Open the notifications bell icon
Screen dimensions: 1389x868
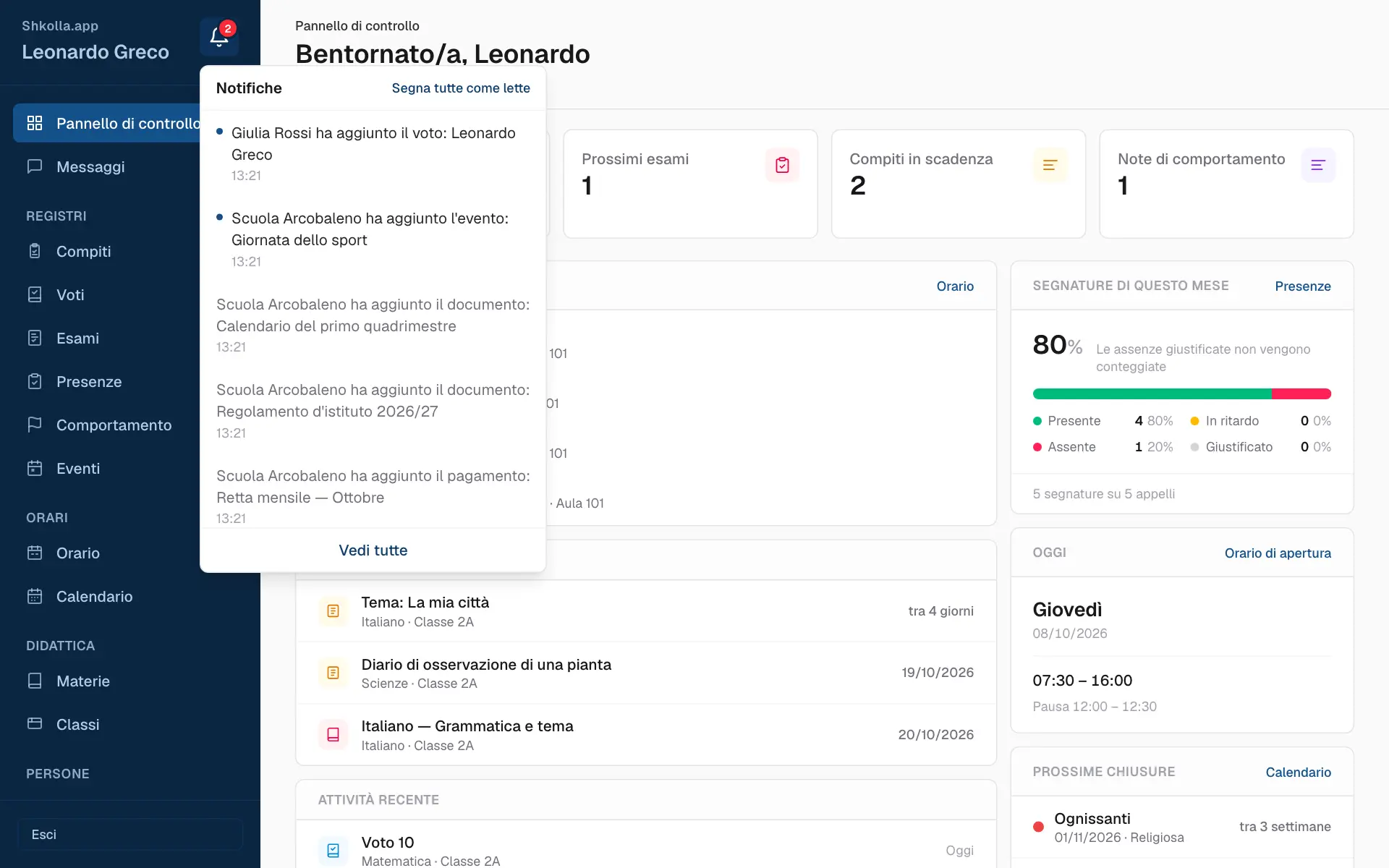point(219,37)
